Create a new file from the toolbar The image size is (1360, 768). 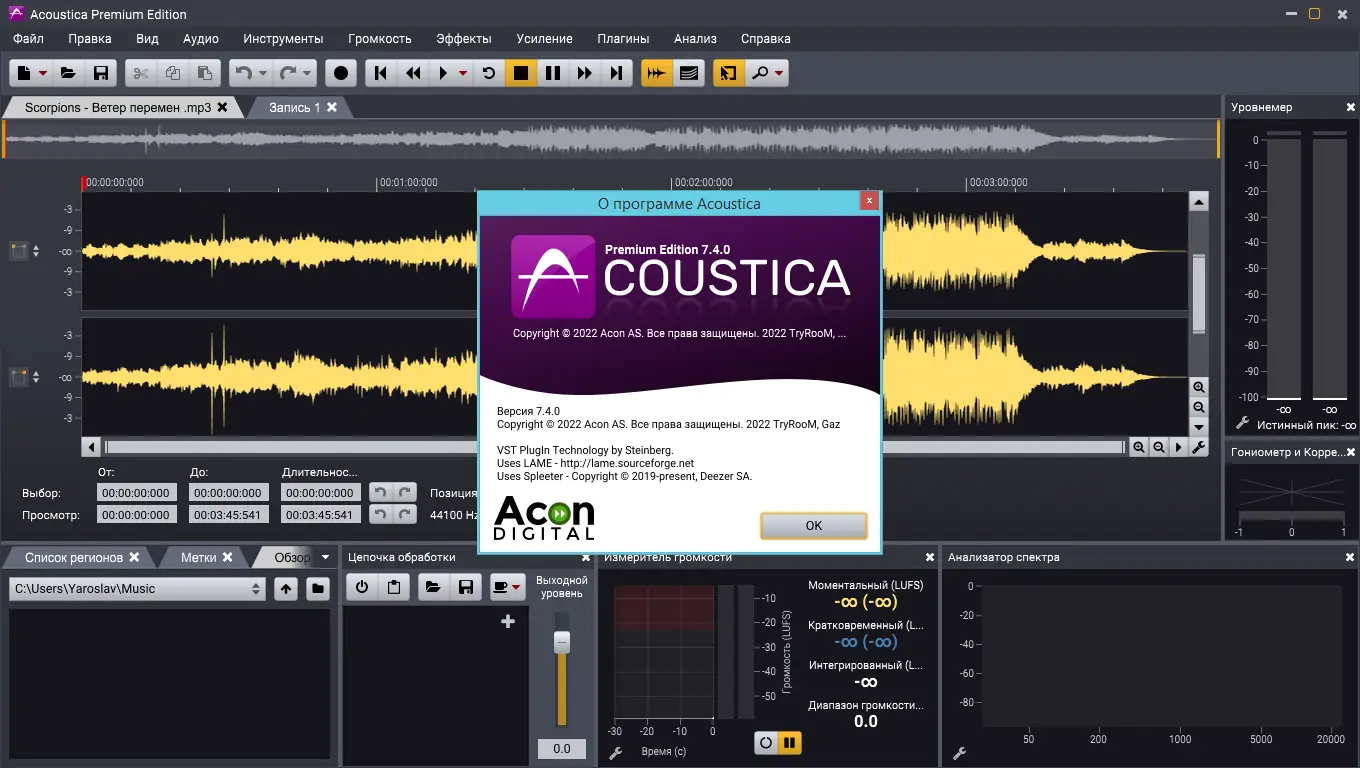(x=24, y=73)
